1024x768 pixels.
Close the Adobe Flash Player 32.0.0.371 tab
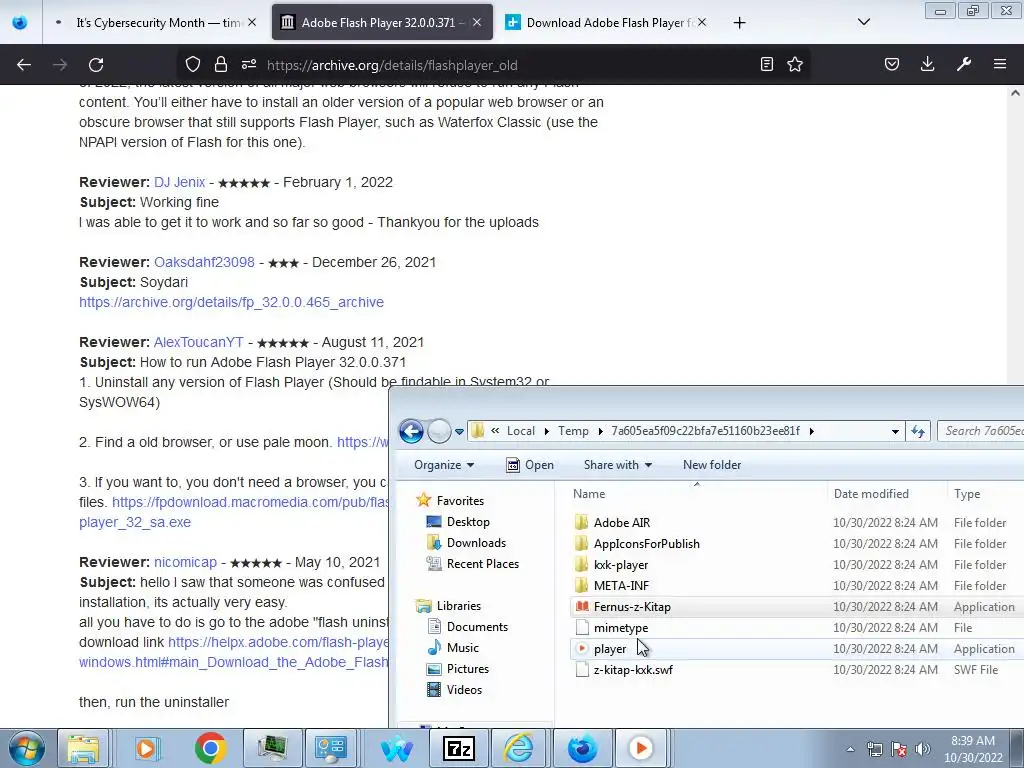477,22
